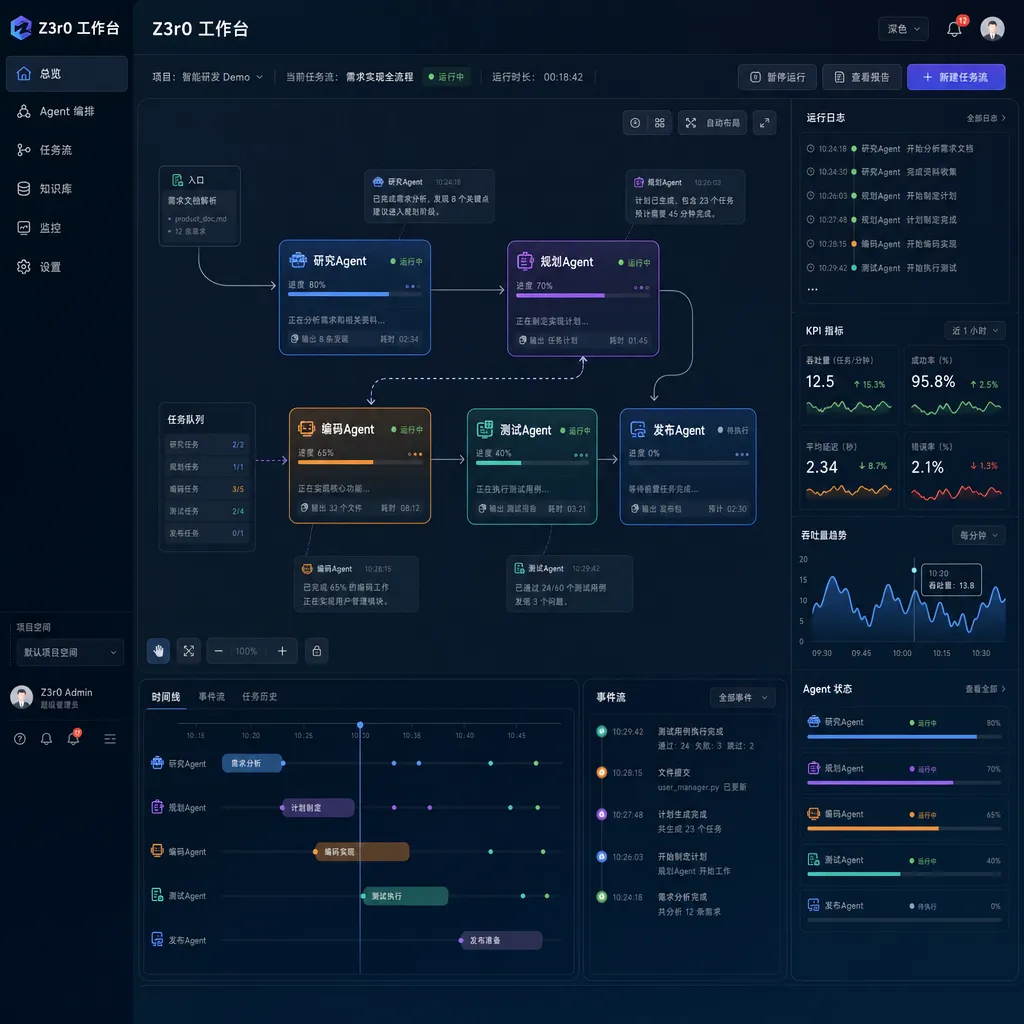Open the 全部事件 filter dropdown
Image resolution: width=1024 pixels, height=1024 pixels.
pyautogui.click(x=743, y=697)
